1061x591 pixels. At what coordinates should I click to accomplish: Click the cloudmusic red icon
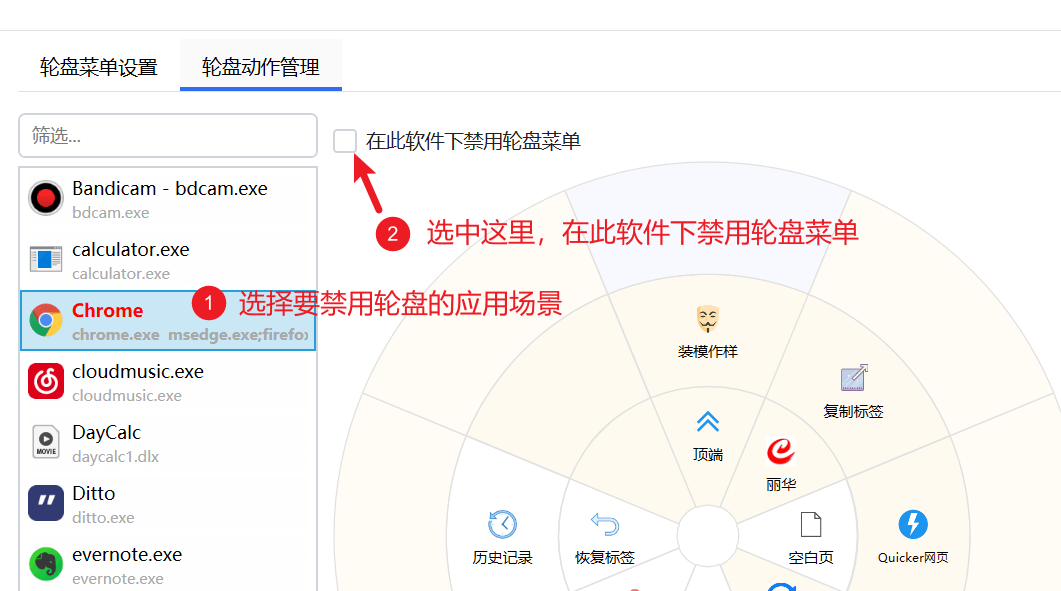(45, 381)
